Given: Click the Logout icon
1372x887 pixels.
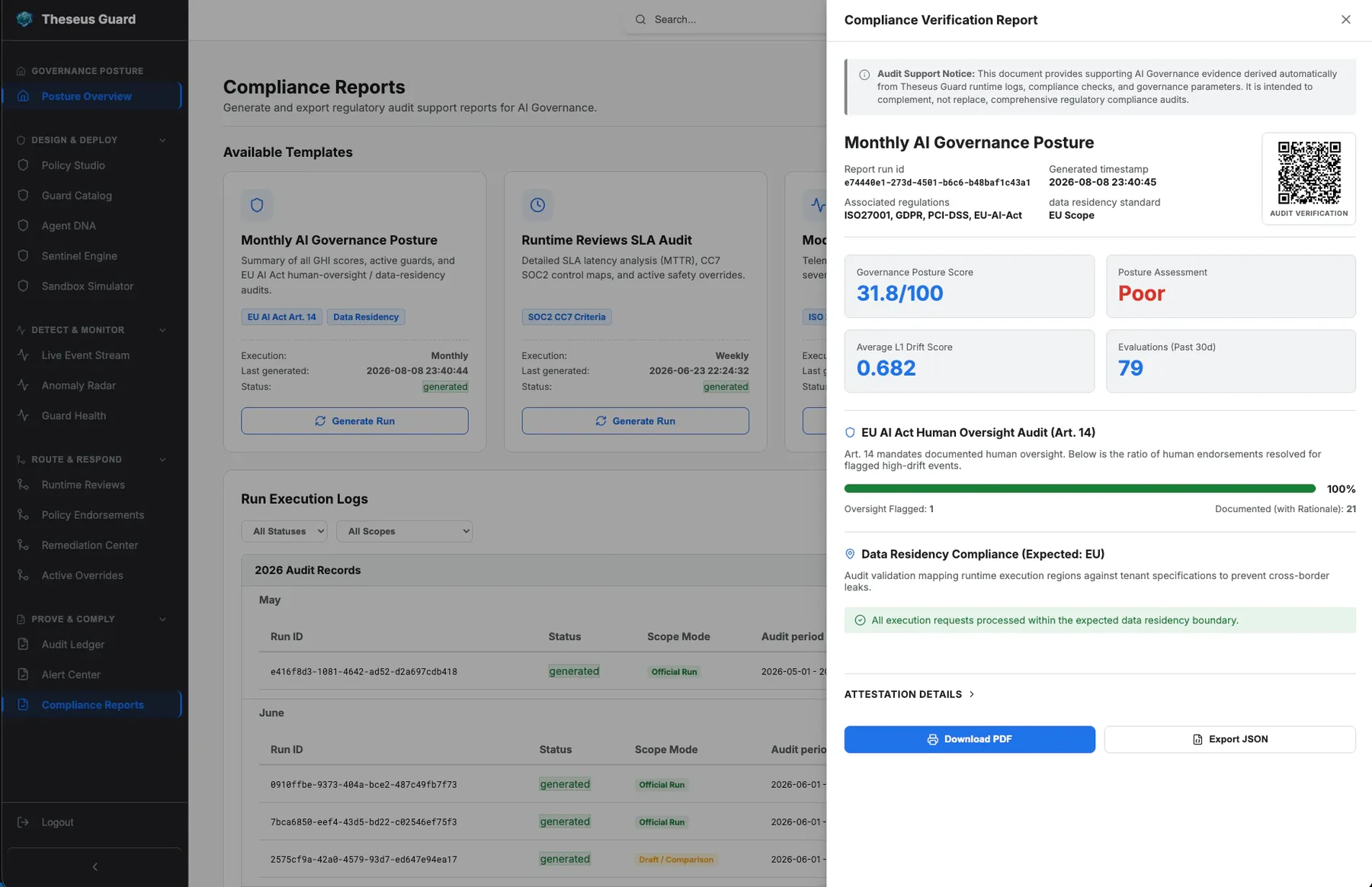Looking at the screenshot, I should tap(23, 822).
